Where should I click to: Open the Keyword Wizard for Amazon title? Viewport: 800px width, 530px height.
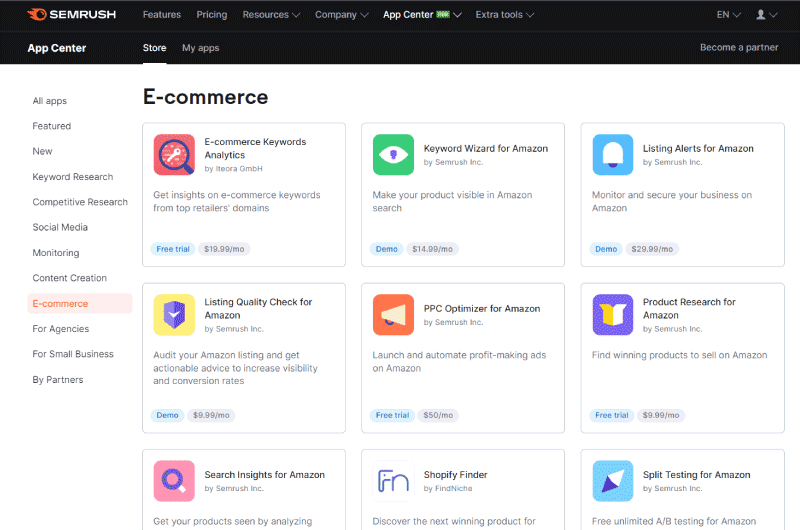point(486,148)
